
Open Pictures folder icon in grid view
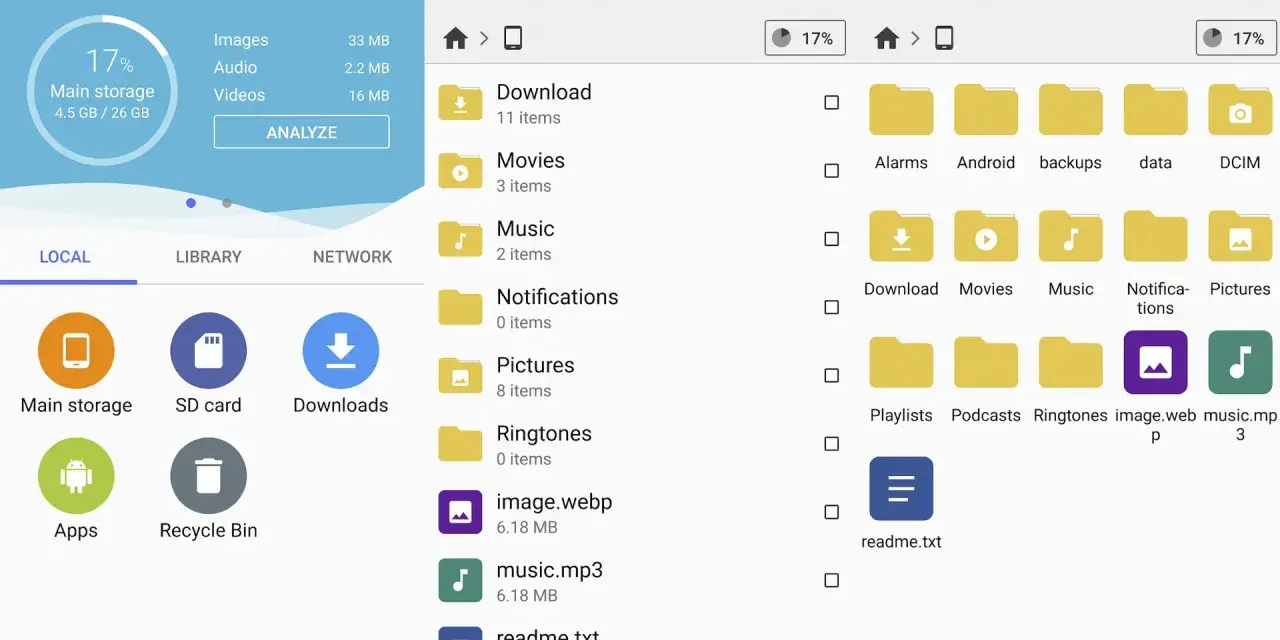[x=1240, y=236]
